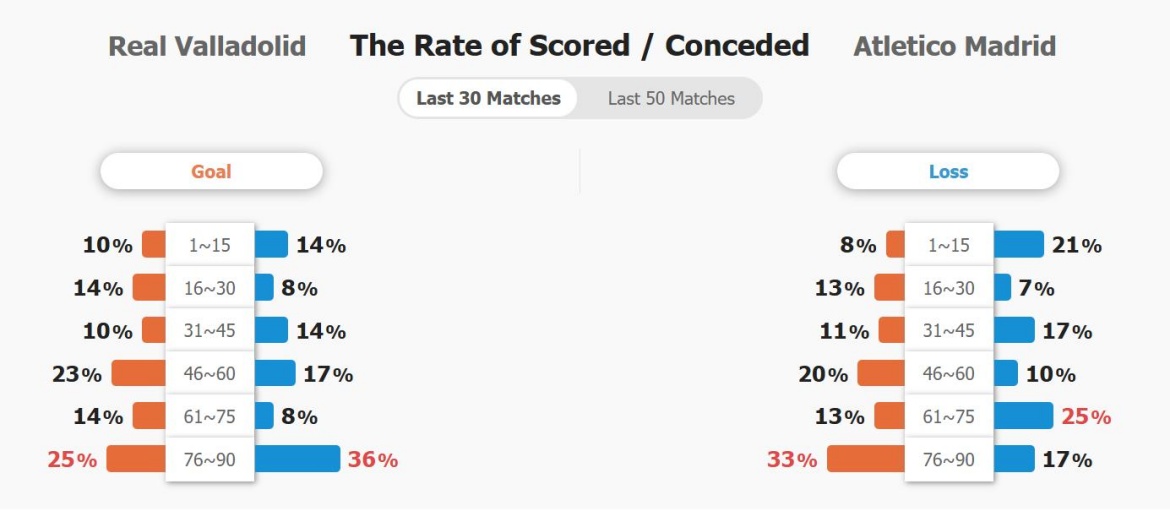Image resolution: width=1170 pixels, height=511 pixels.
Task: Select the Loss pill button
Action: pyautogui.click(x=948, y=172)
